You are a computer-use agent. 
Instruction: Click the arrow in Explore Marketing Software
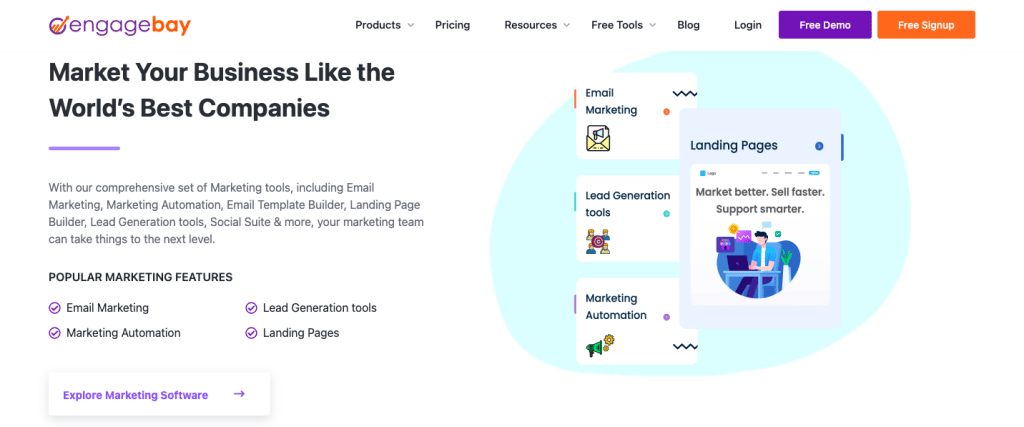point(239,394)
